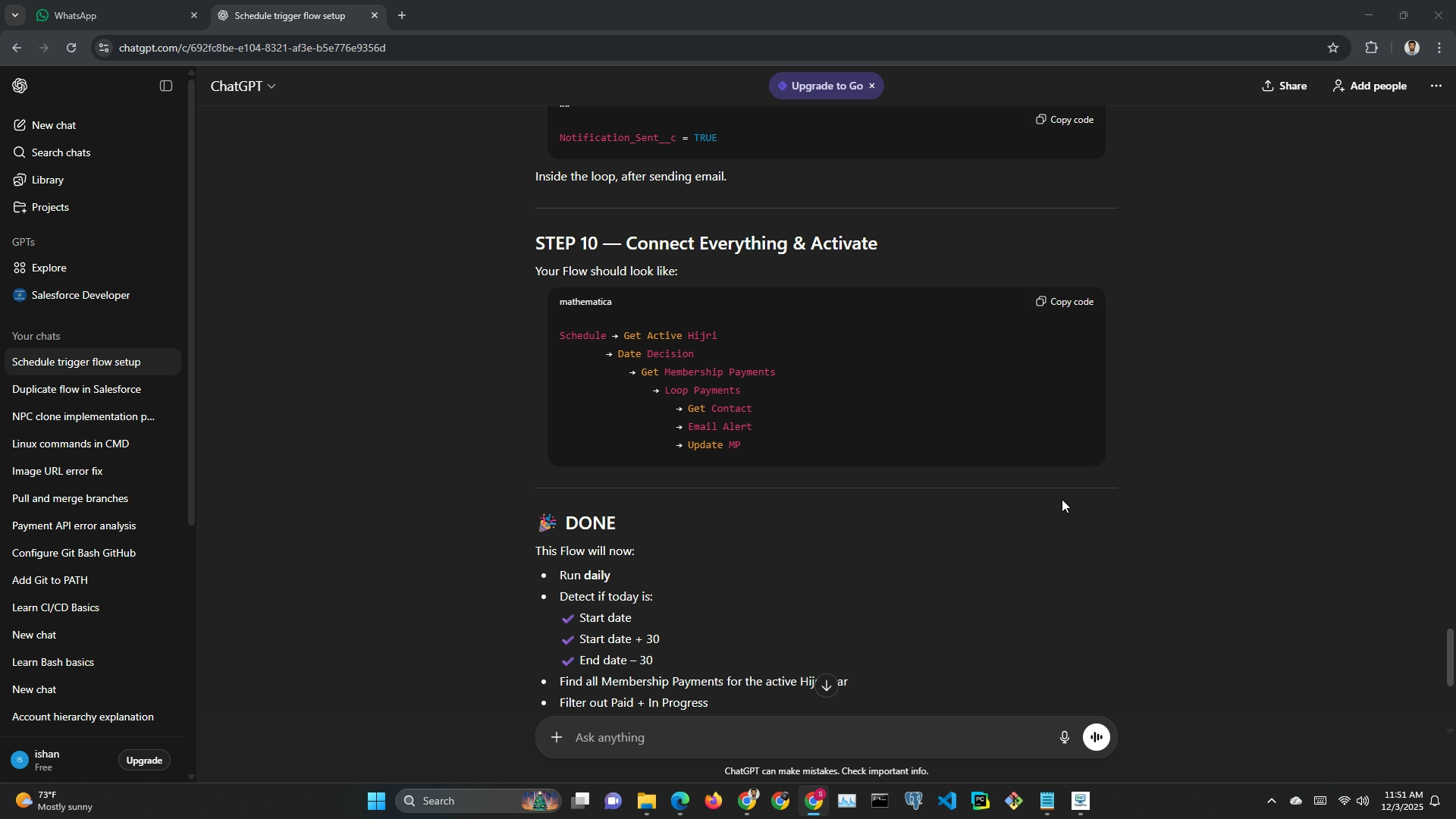Click the plus attach icon in composer
The image size is (1456, 819).
557,737
